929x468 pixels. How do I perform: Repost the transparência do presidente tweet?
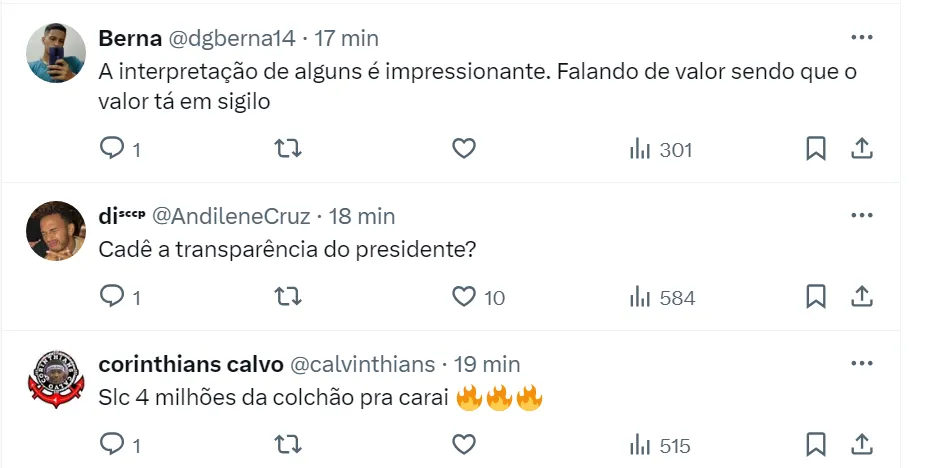287,297
